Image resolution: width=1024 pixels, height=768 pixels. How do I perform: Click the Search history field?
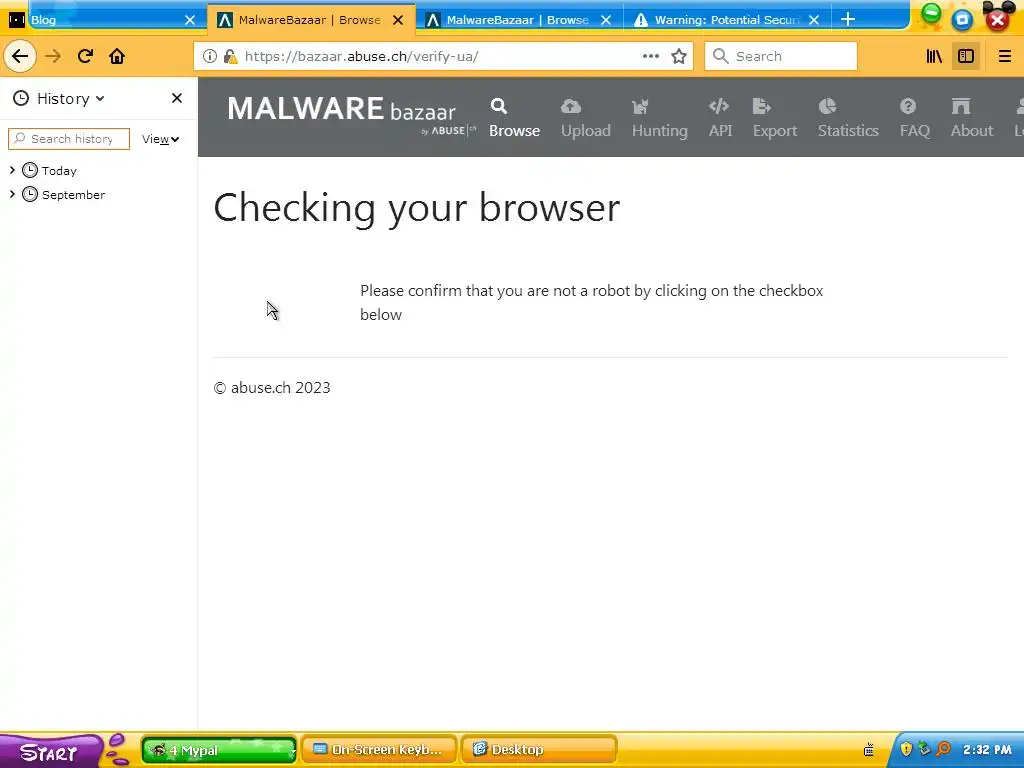[69, 139]
